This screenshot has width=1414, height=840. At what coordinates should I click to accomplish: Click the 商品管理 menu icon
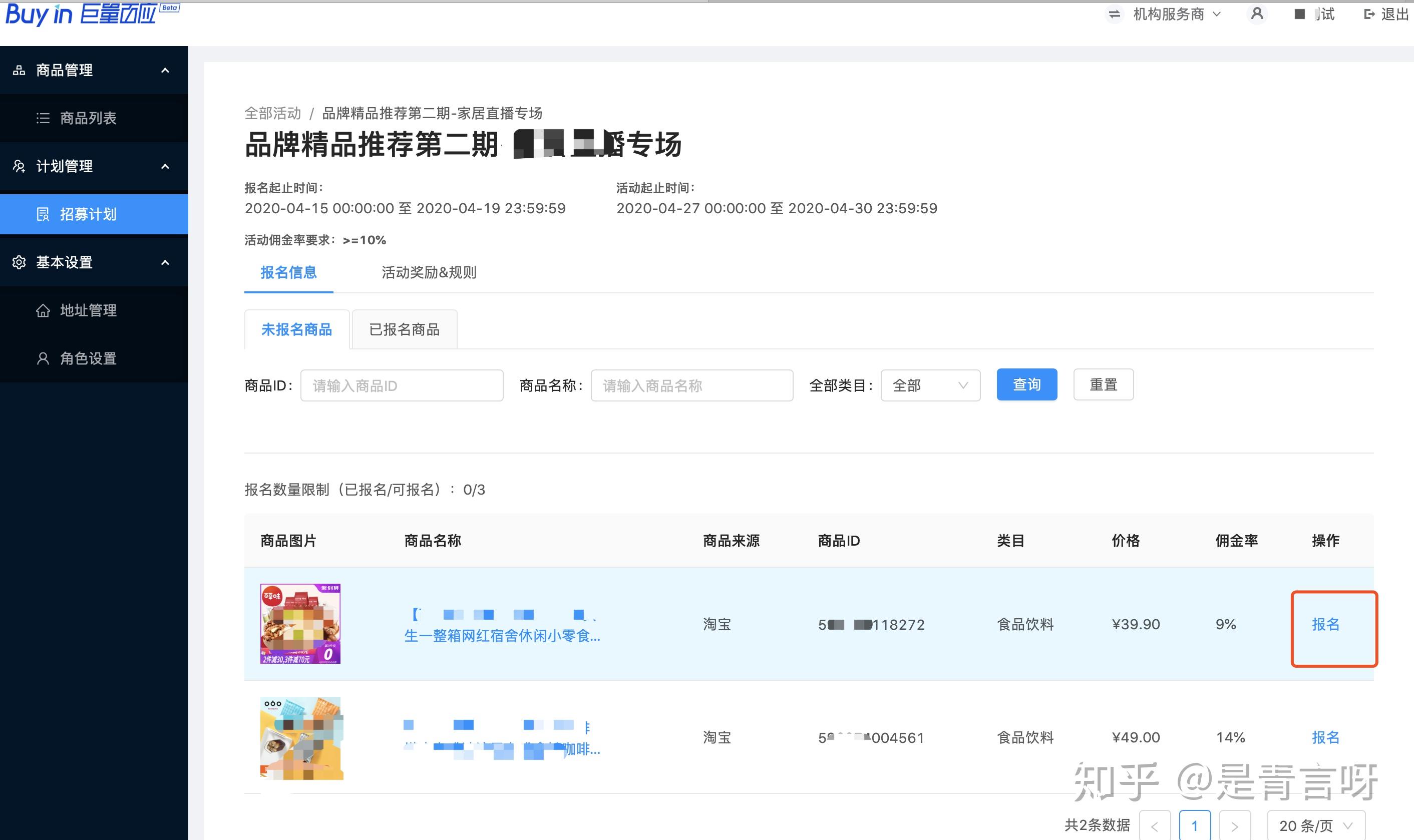(19, 70)
